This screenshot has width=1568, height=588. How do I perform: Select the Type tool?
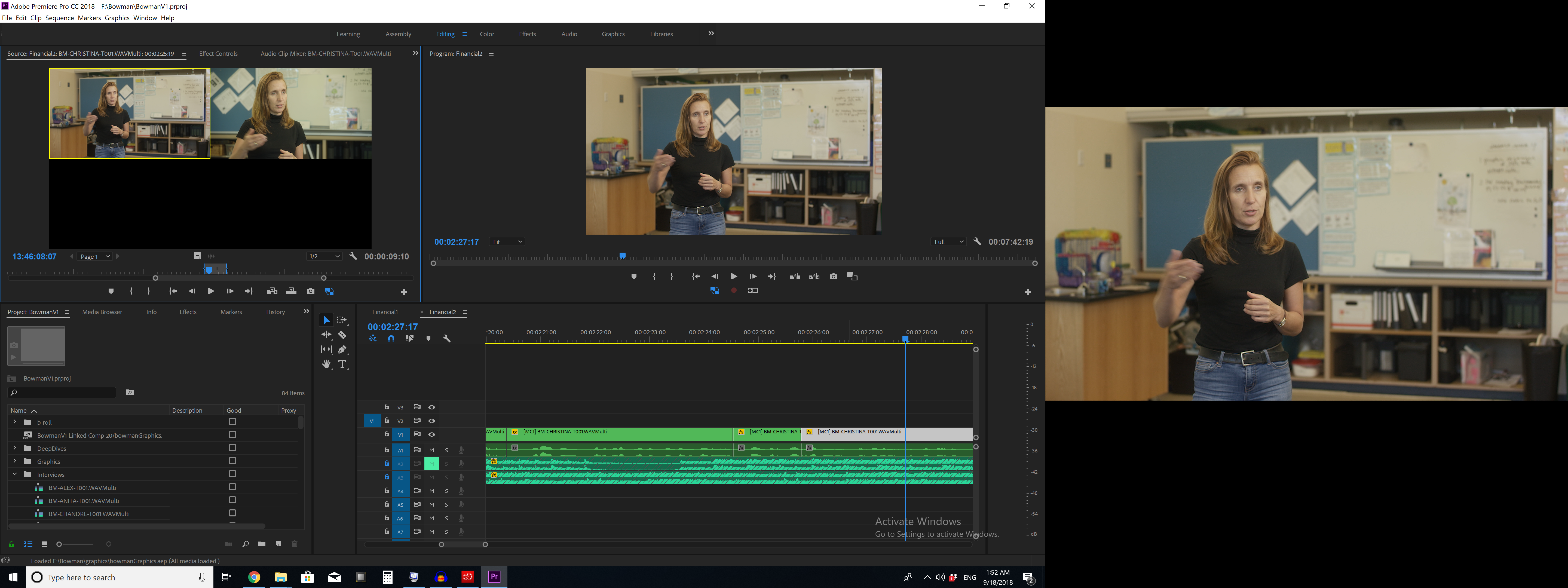[x=342, y=364]
